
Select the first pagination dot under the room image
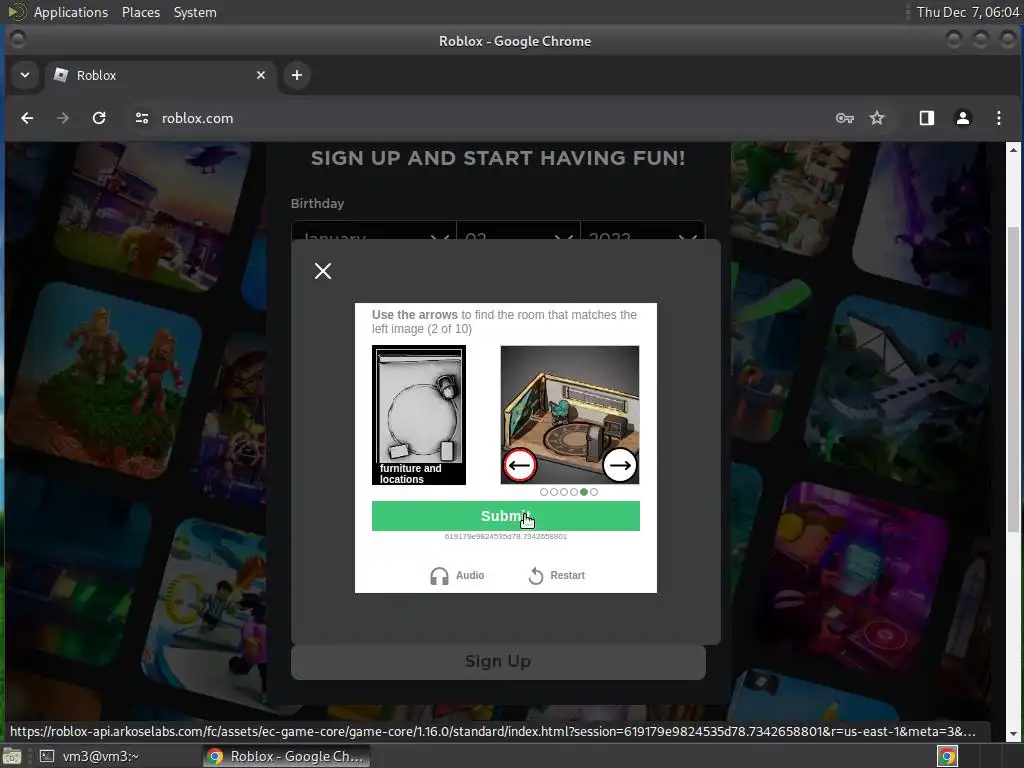point(544,492)
